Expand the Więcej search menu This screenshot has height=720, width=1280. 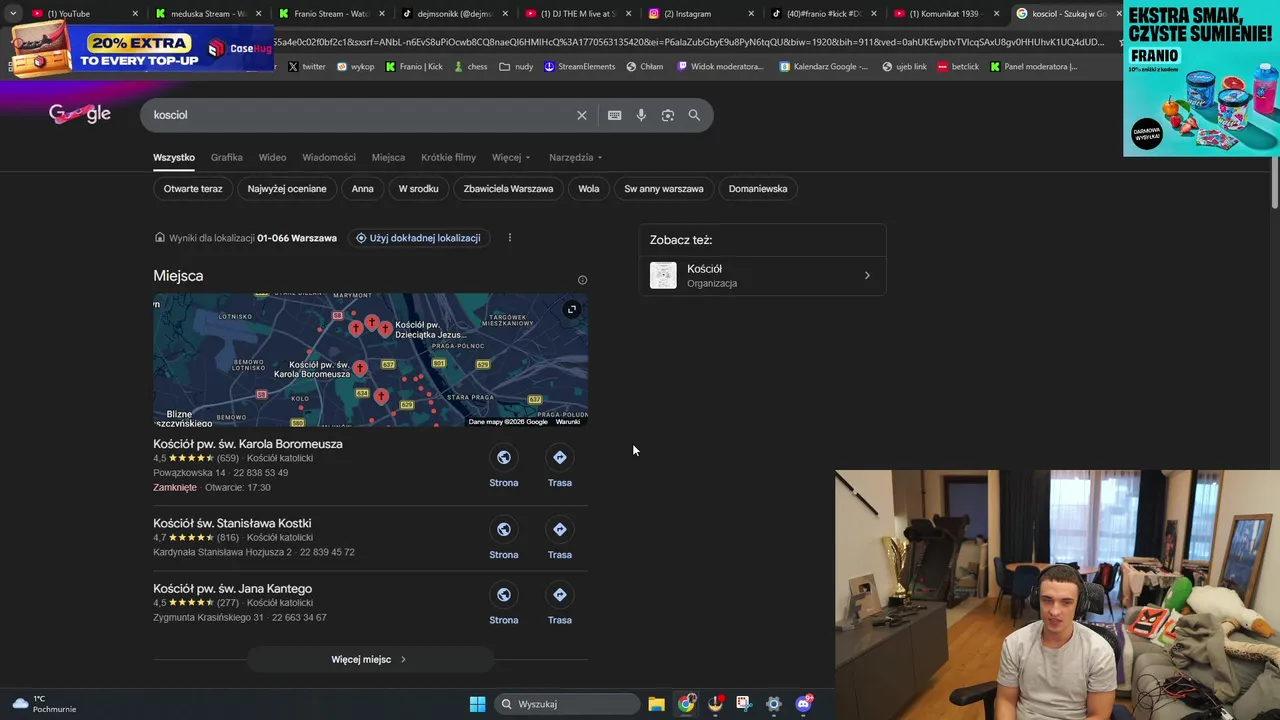[511, 157]
